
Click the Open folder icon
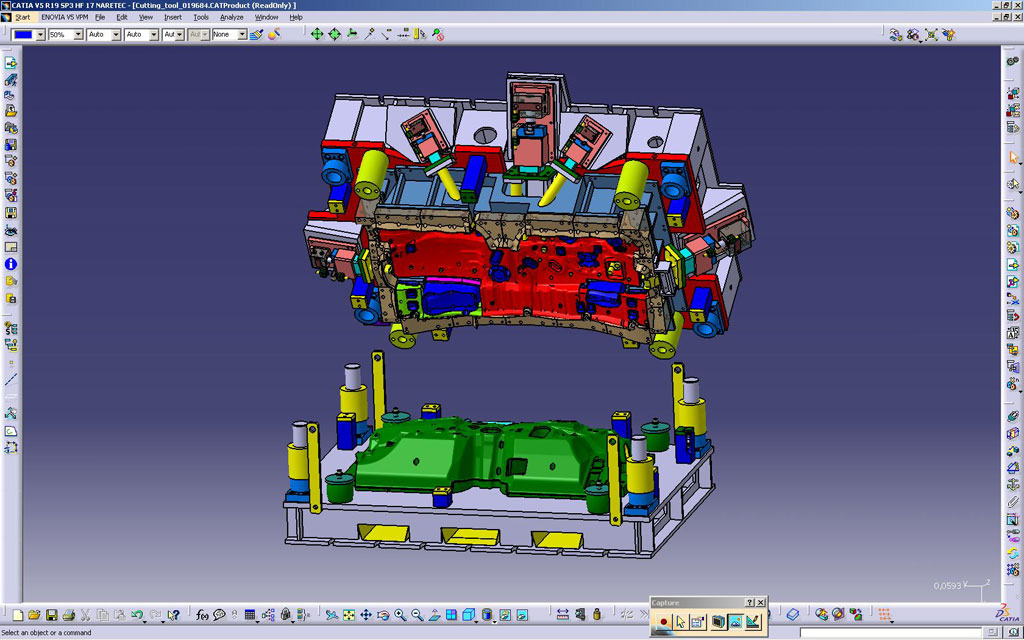click(34, 614)
